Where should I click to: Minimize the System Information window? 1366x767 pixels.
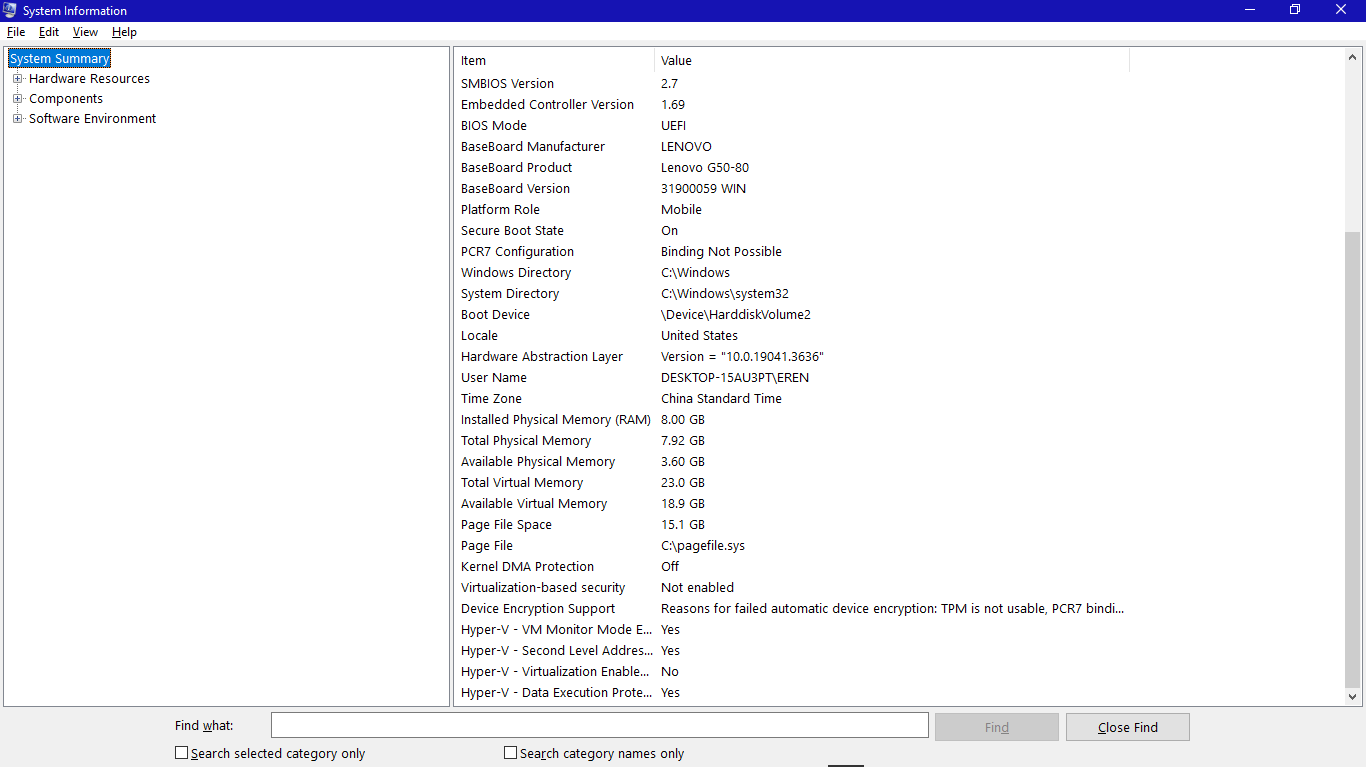tap(1250, 10)
